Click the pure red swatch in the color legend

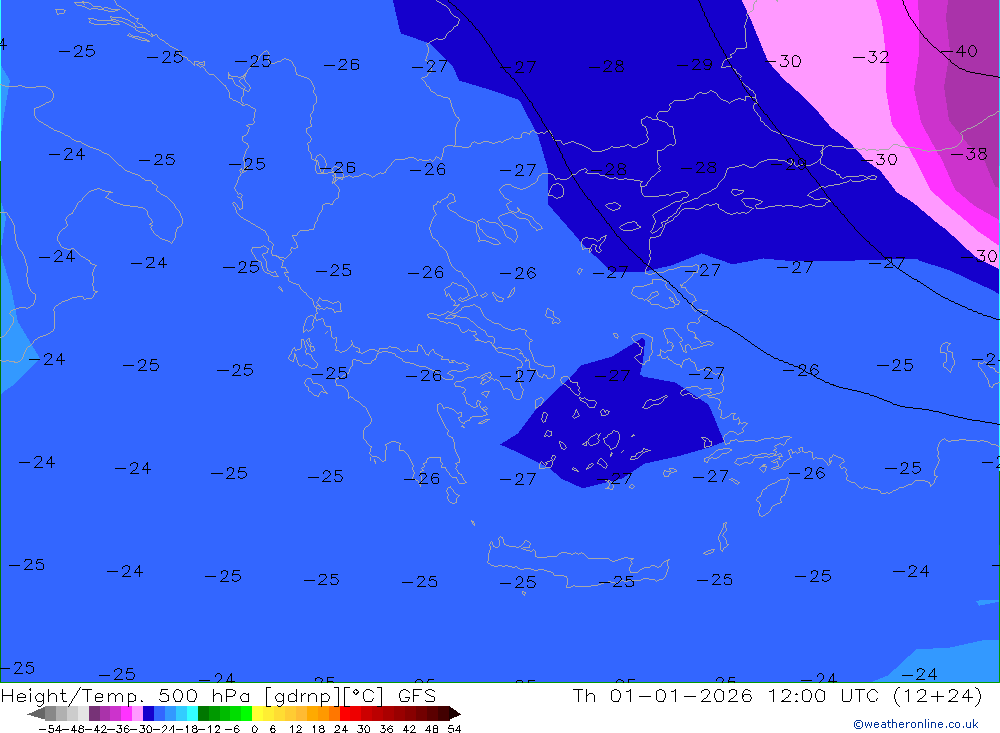click(345, 714)
